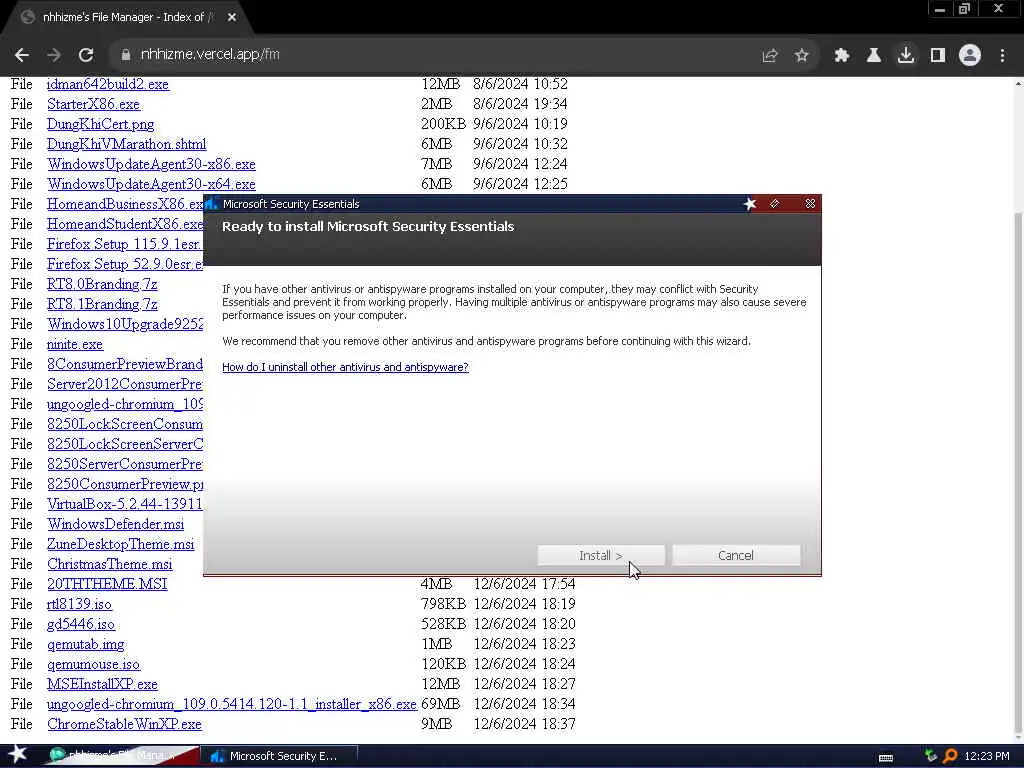Screen dimensions: 1024x768
Task: Reload the page with the refresh icon
Action: tap(86, 55)
